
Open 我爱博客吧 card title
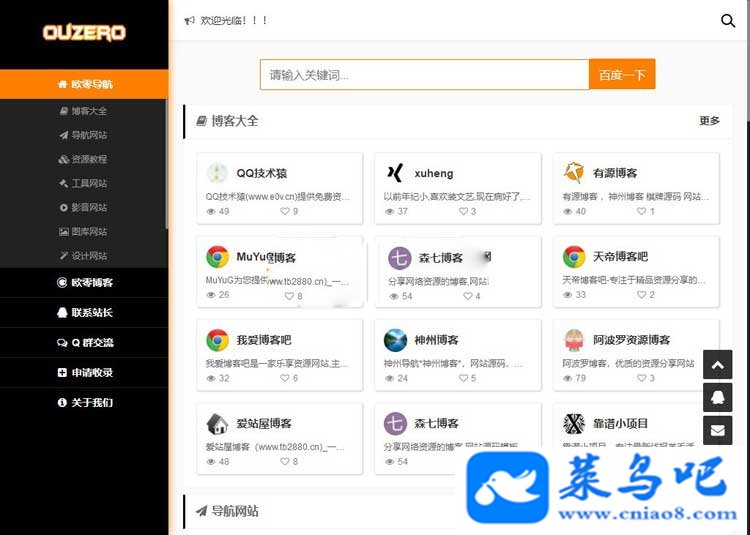point(264,340)
